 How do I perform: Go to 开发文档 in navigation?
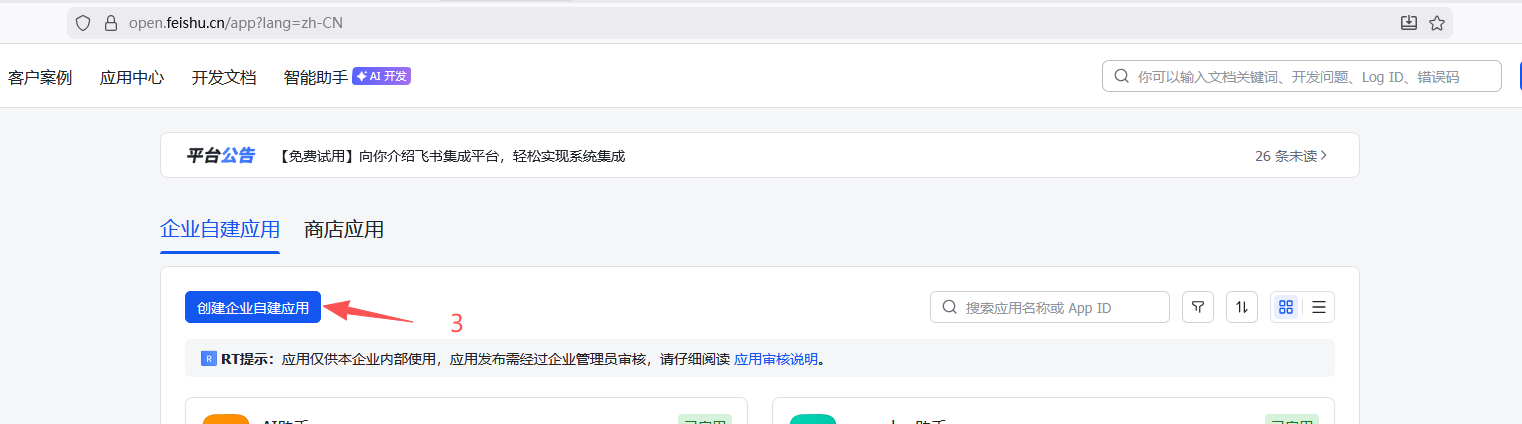[224, 77]
